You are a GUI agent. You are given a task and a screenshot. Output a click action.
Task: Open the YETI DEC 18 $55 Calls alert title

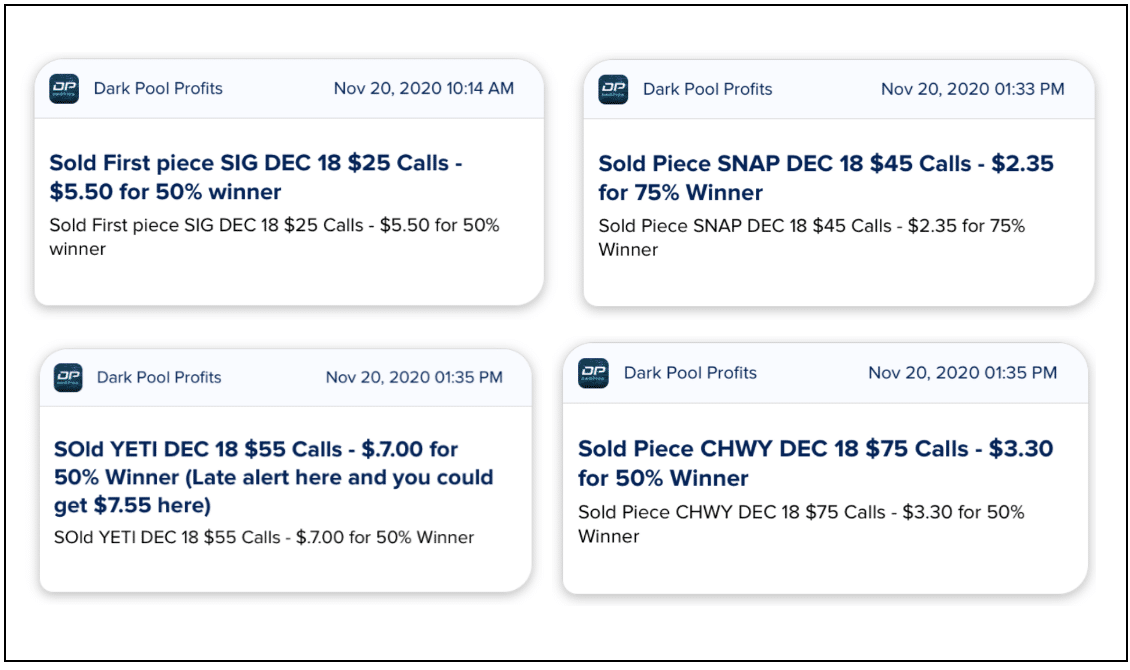[x=273, y=477]
